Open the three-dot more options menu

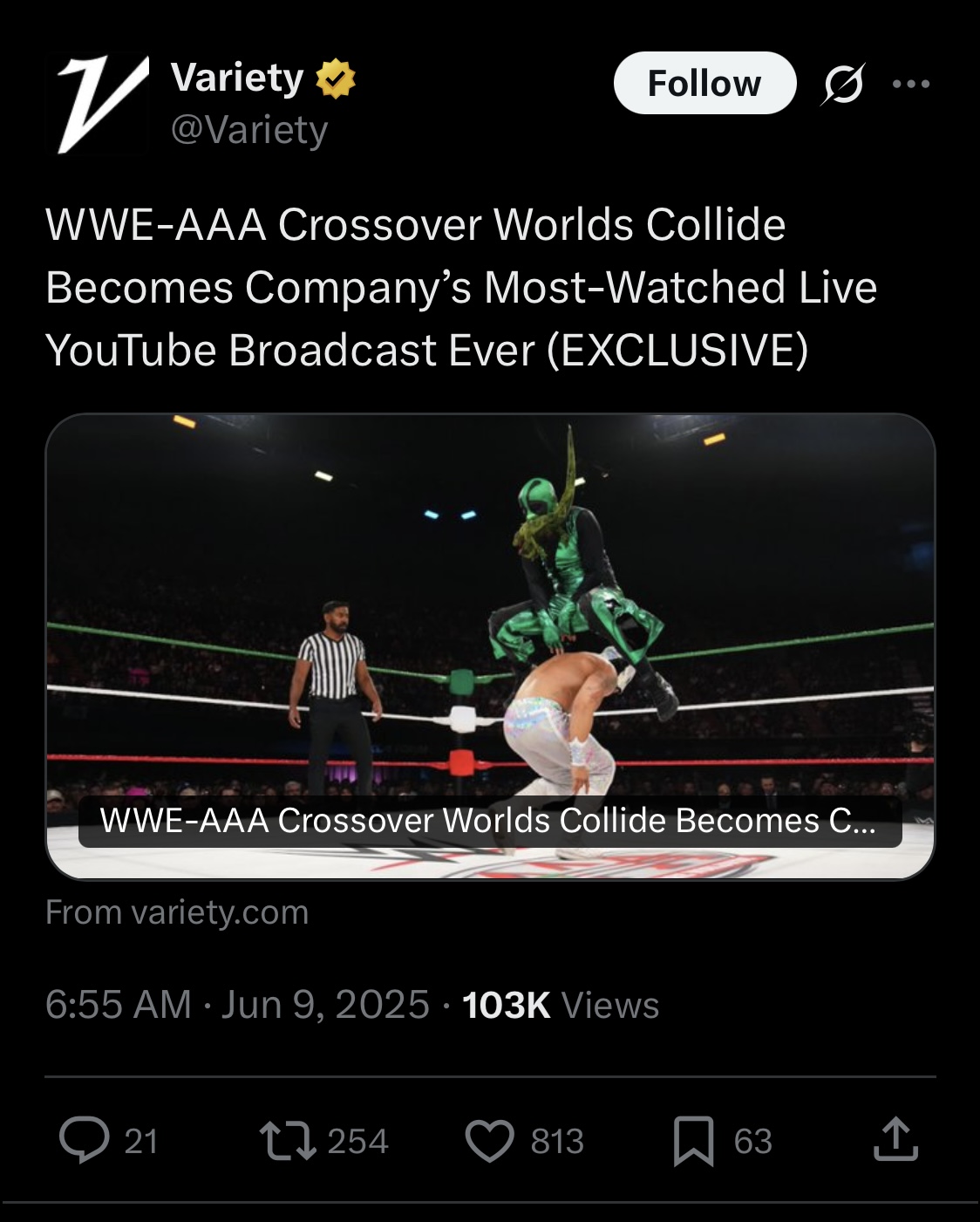pos(911,84)
